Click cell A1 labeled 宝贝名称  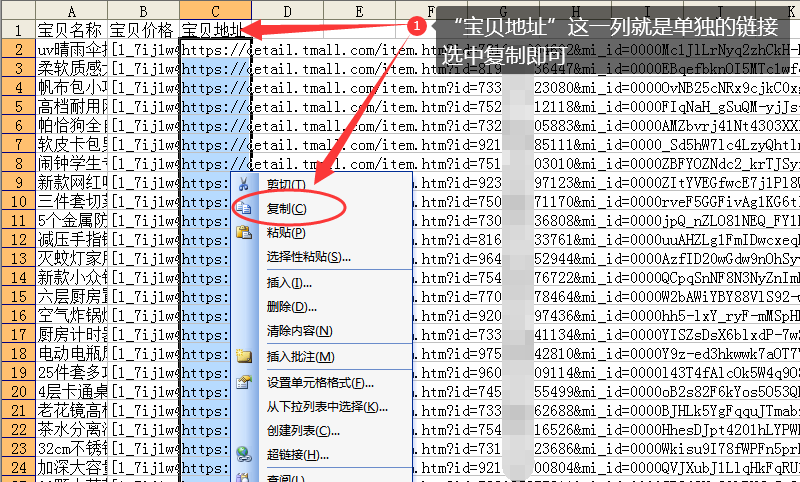(x=70, y=29)
